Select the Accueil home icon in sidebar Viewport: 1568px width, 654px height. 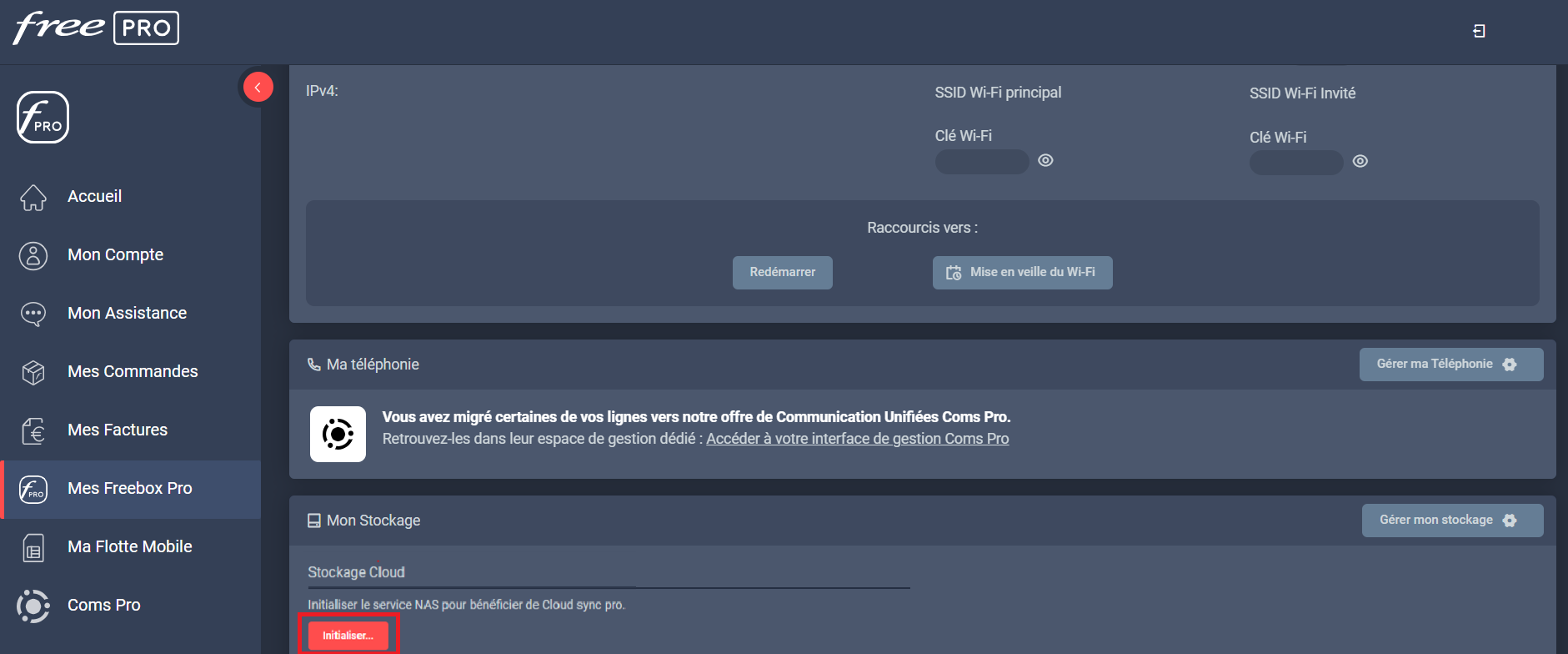click(33, 197)
